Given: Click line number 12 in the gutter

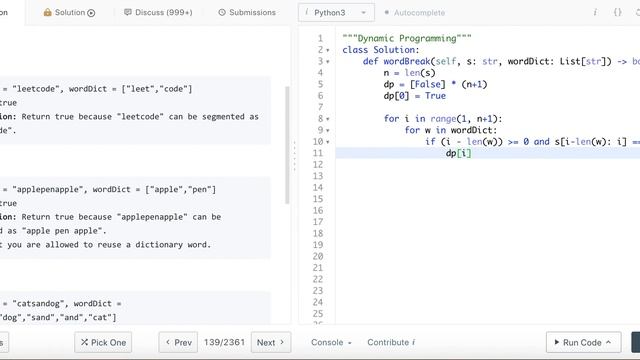Looking at the screenshot, I should (x=318, y=165).
